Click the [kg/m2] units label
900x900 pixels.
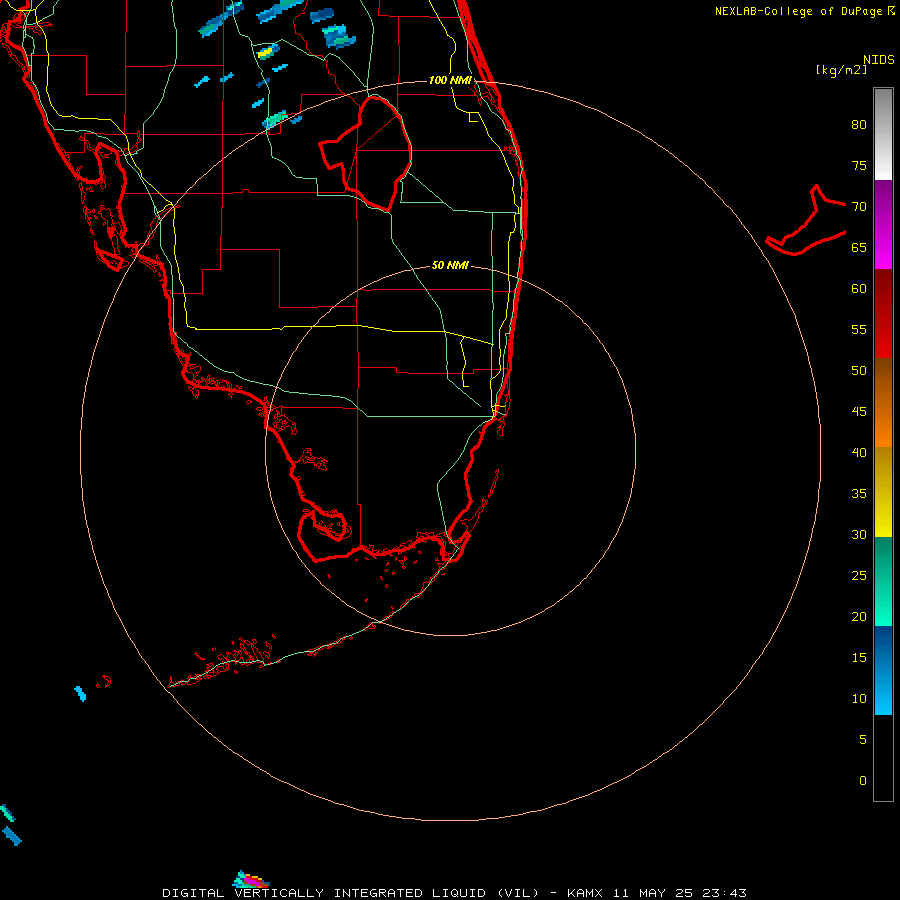[x=841, y=70]
